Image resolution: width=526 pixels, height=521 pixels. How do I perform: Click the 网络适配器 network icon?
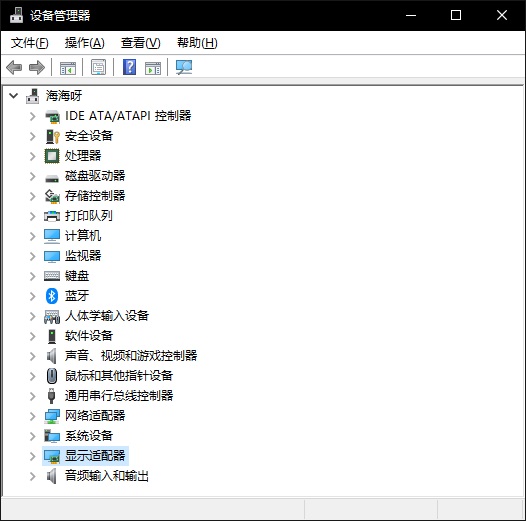[52, 416]
